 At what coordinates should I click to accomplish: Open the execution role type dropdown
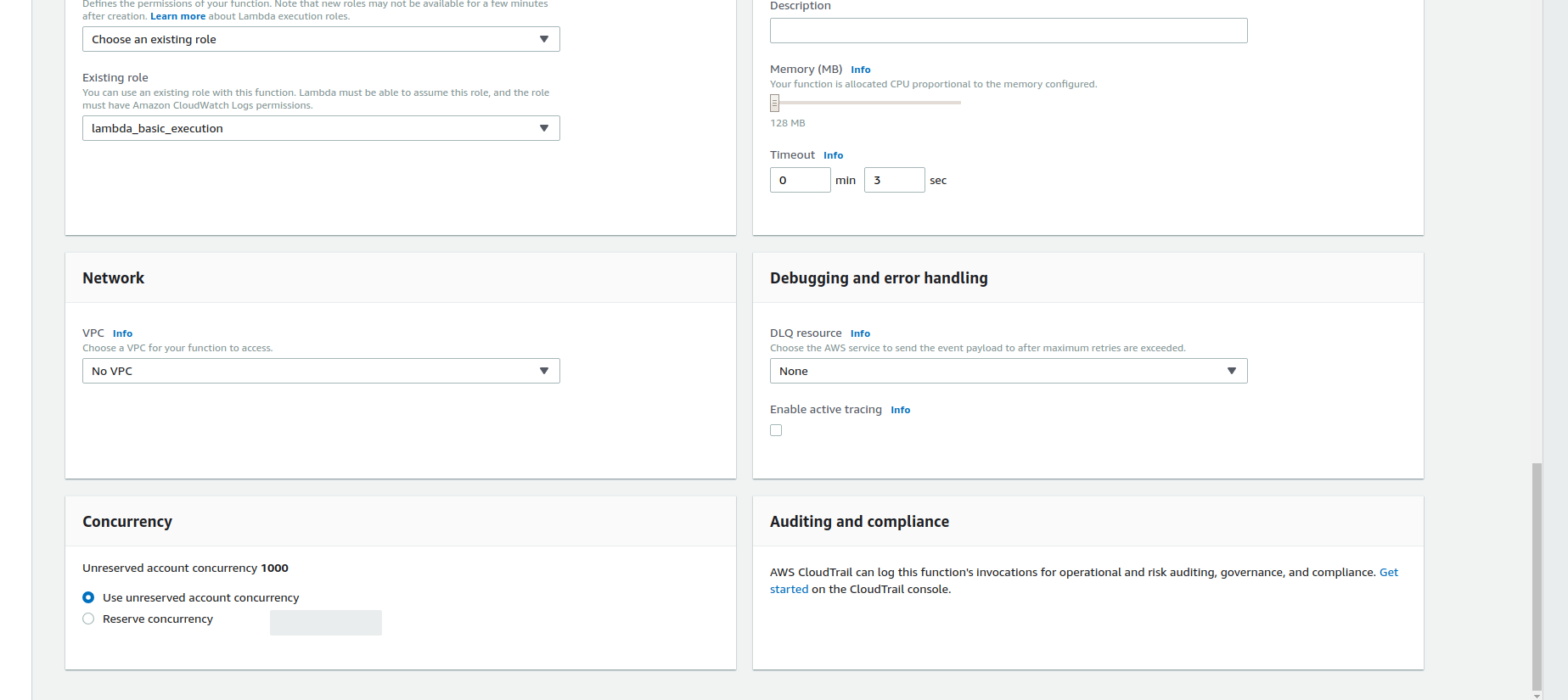tap(321, 39)
